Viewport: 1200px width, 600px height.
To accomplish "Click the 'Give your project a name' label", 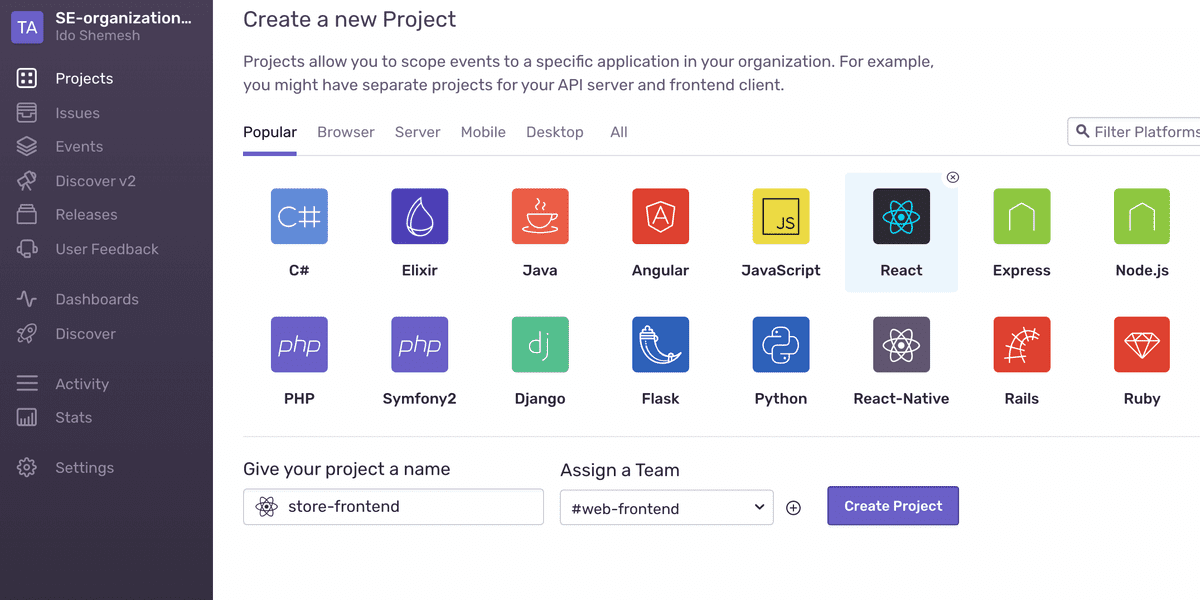I will [347, 469].
